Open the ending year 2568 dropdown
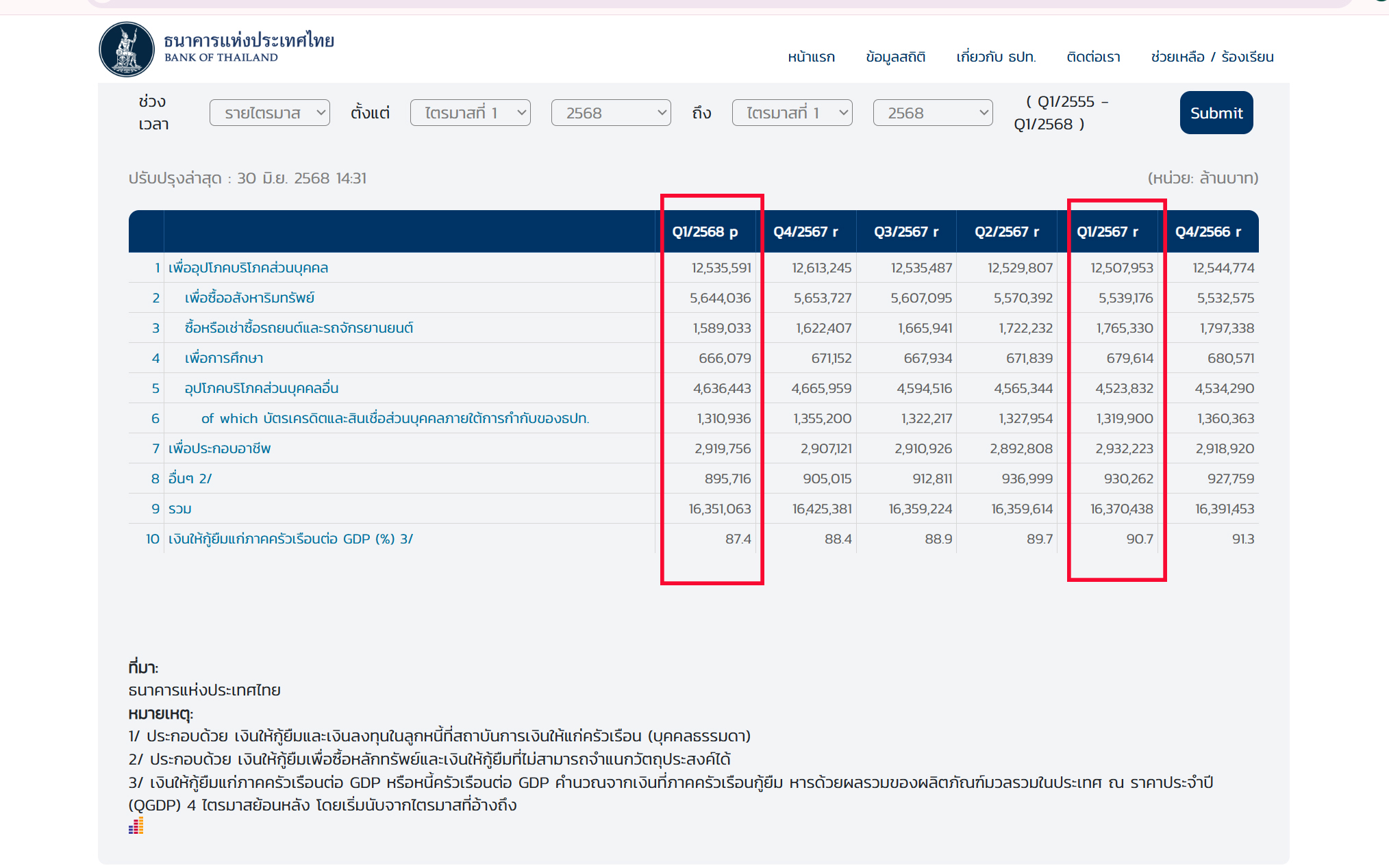Image resolution: width=1389 pixels, height=868 pixels. pos(932,113)
